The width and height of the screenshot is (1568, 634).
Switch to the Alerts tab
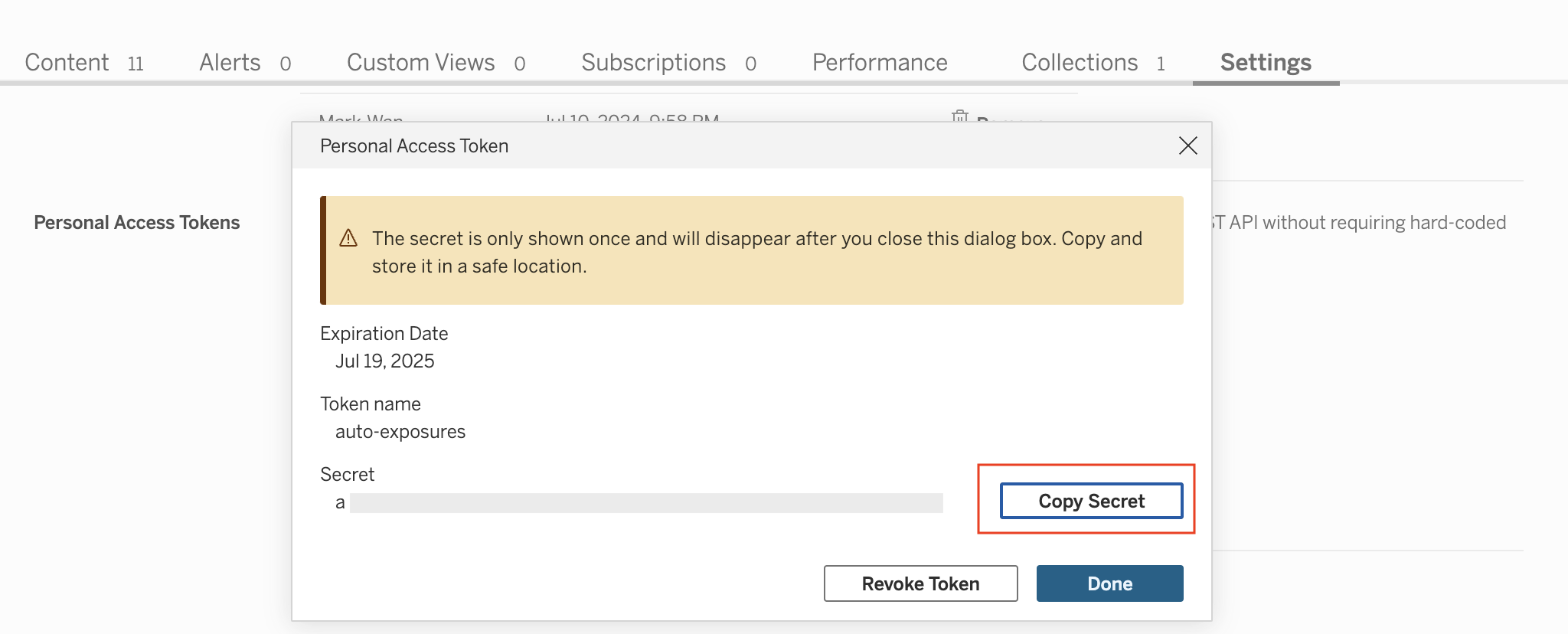pos(230,62)
